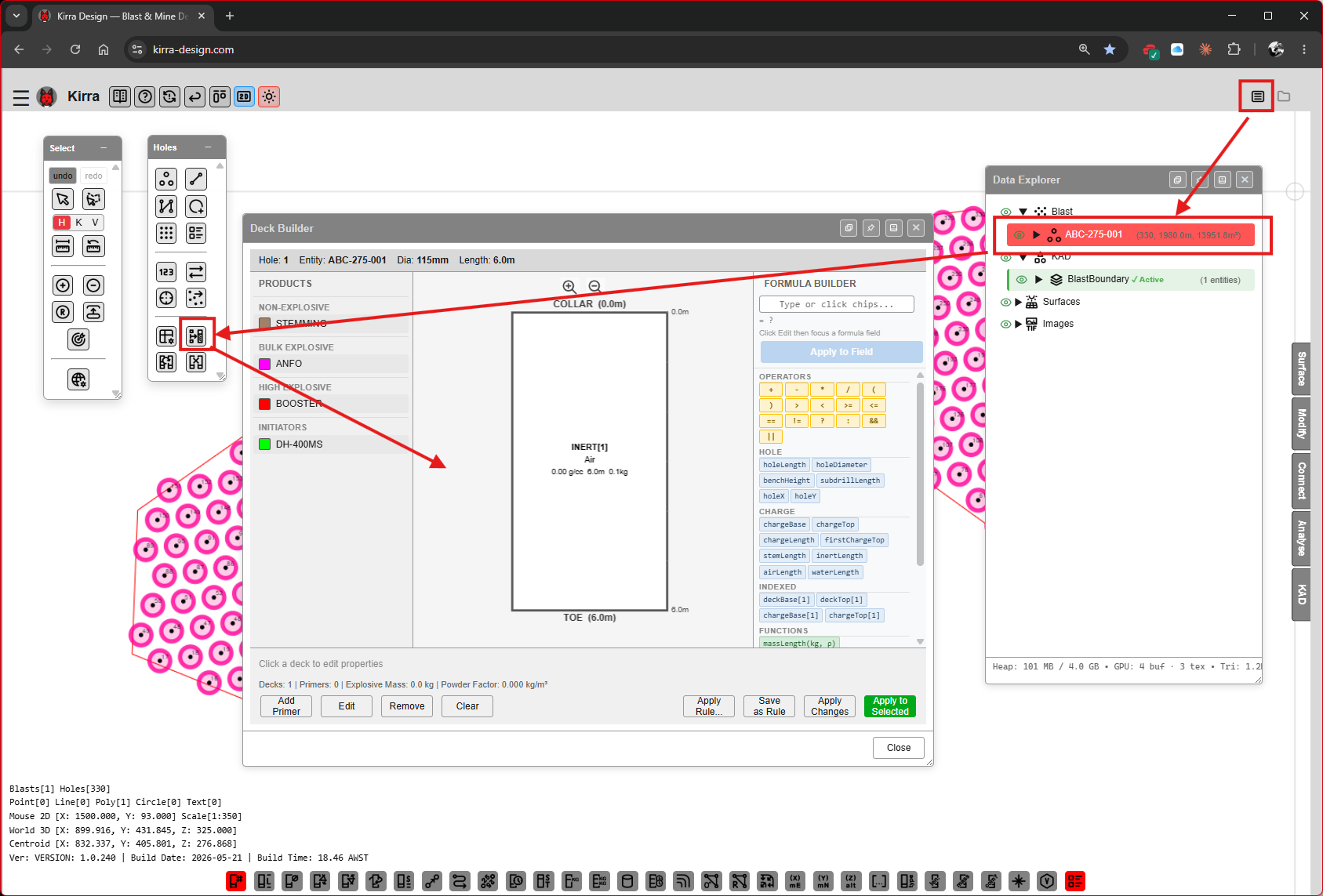Click the Add Primer button
This screenshot has height=896, width=1323.
(286, 706)
